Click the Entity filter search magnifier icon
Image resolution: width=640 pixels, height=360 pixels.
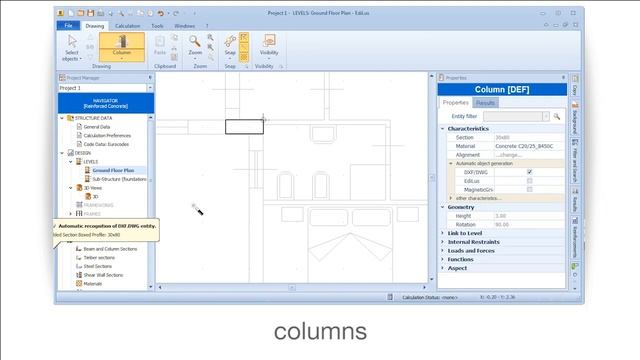click(x=557, y=116)
